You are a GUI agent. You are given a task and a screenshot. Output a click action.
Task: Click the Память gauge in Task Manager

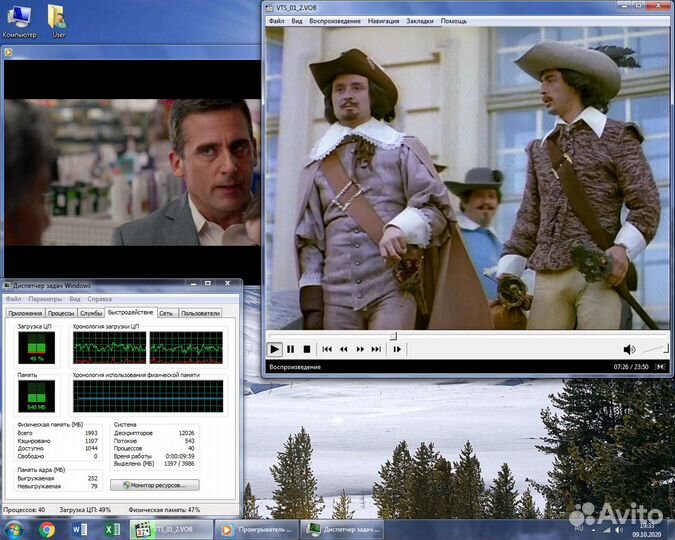[x=37, y=396]
